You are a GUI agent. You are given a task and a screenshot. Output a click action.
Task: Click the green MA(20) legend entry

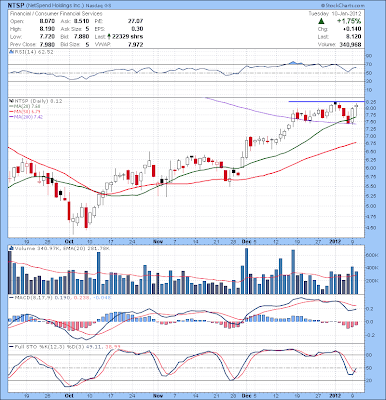(x=26, y=106)
